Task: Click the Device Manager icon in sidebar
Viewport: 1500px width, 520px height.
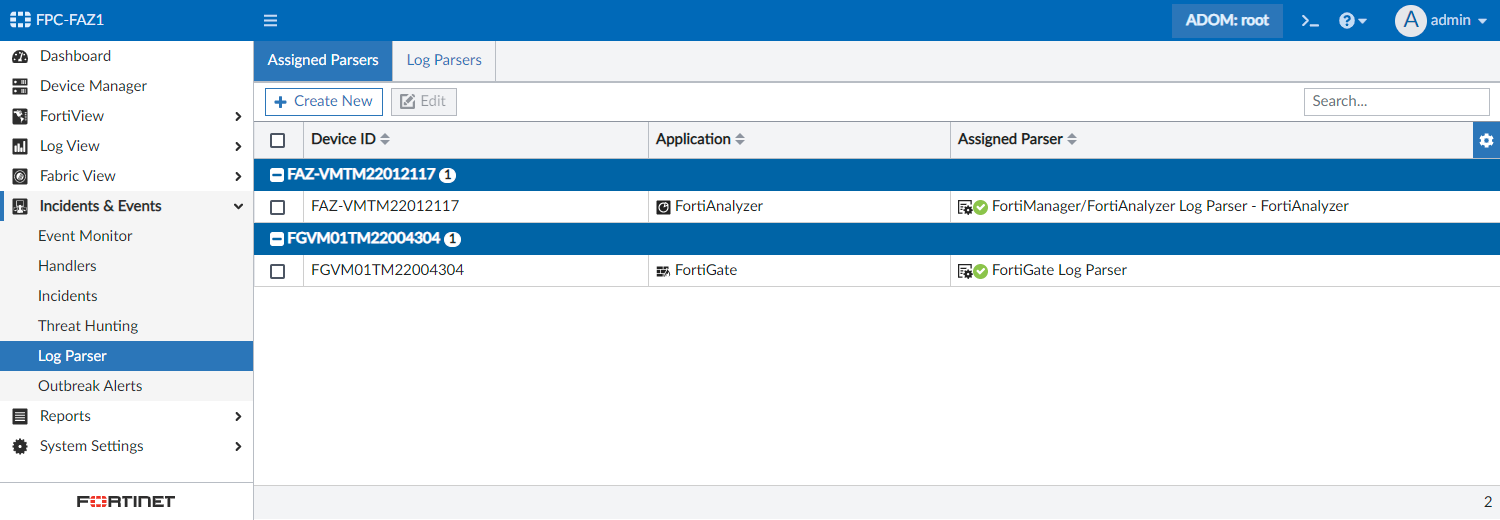Action: point(20,86)
